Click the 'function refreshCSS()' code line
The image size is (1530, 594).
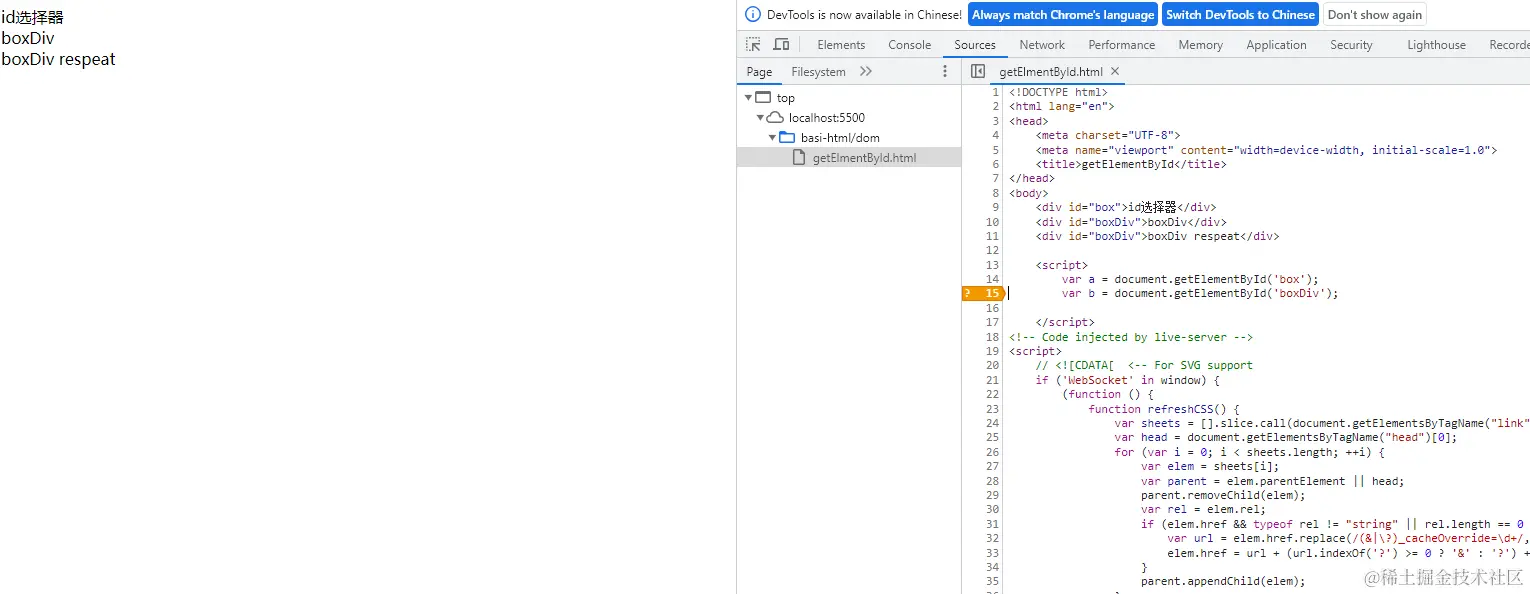tap(1164, 409)
